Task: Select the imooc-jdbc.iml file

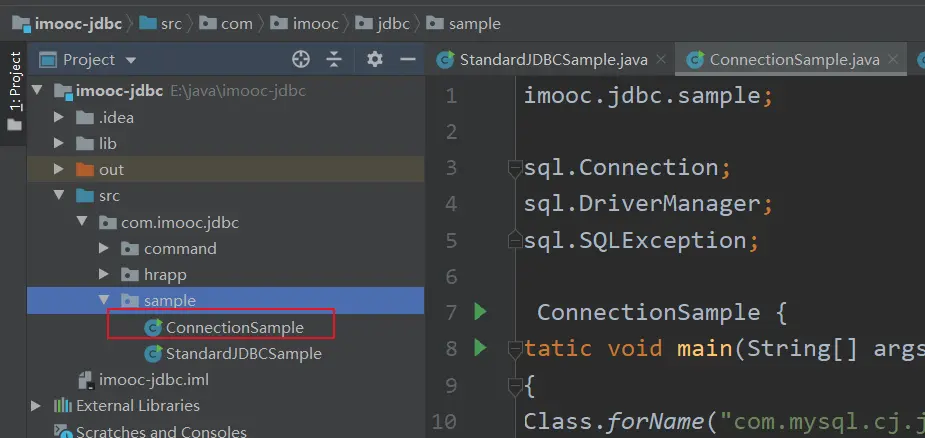Action: [154, 380]
